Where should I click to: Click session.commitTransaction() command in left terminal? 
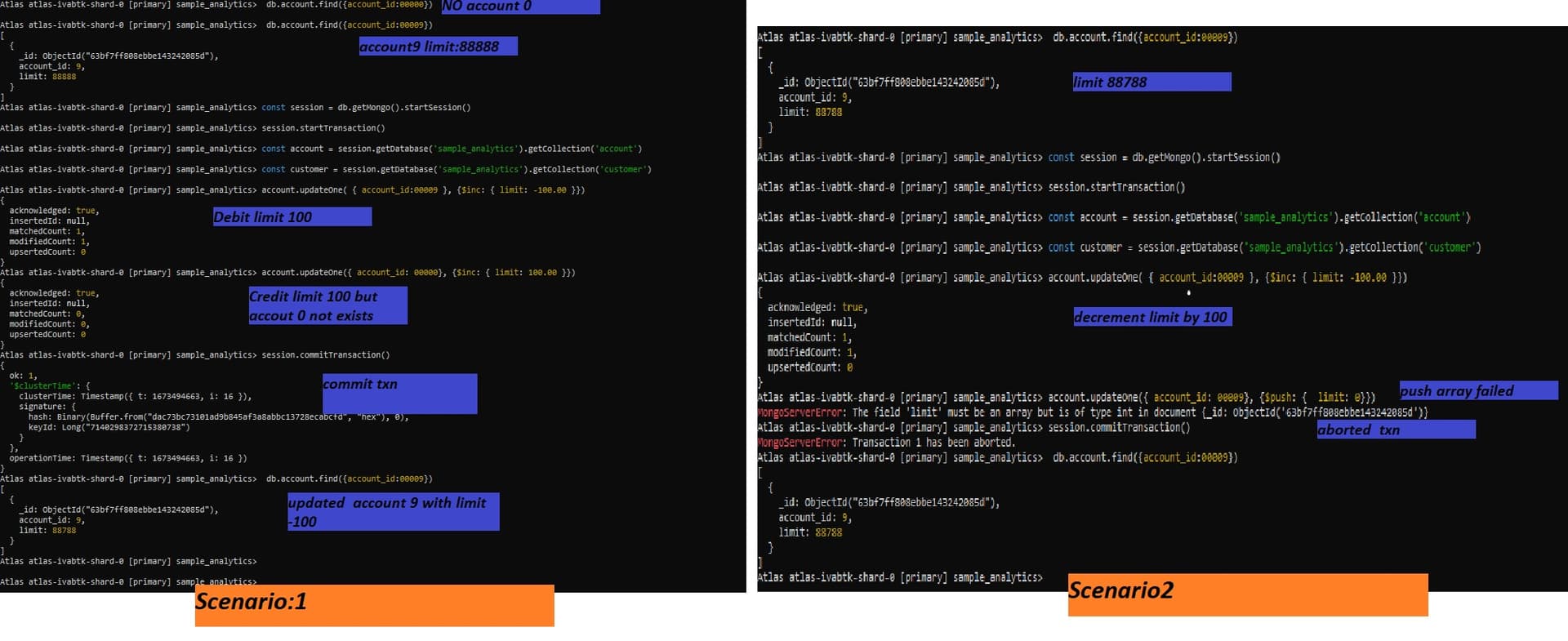click(325, 355)
